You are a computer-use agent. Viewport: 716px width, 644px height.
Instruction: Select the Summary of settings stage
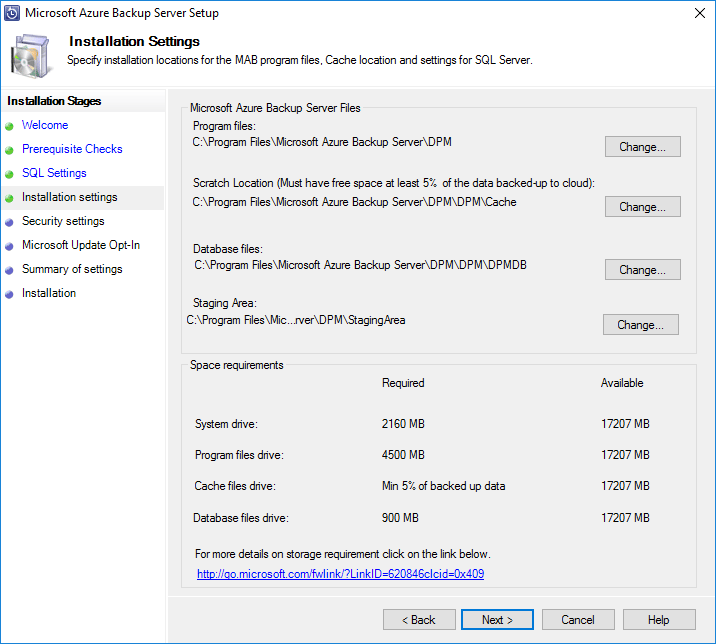point(72,269)
